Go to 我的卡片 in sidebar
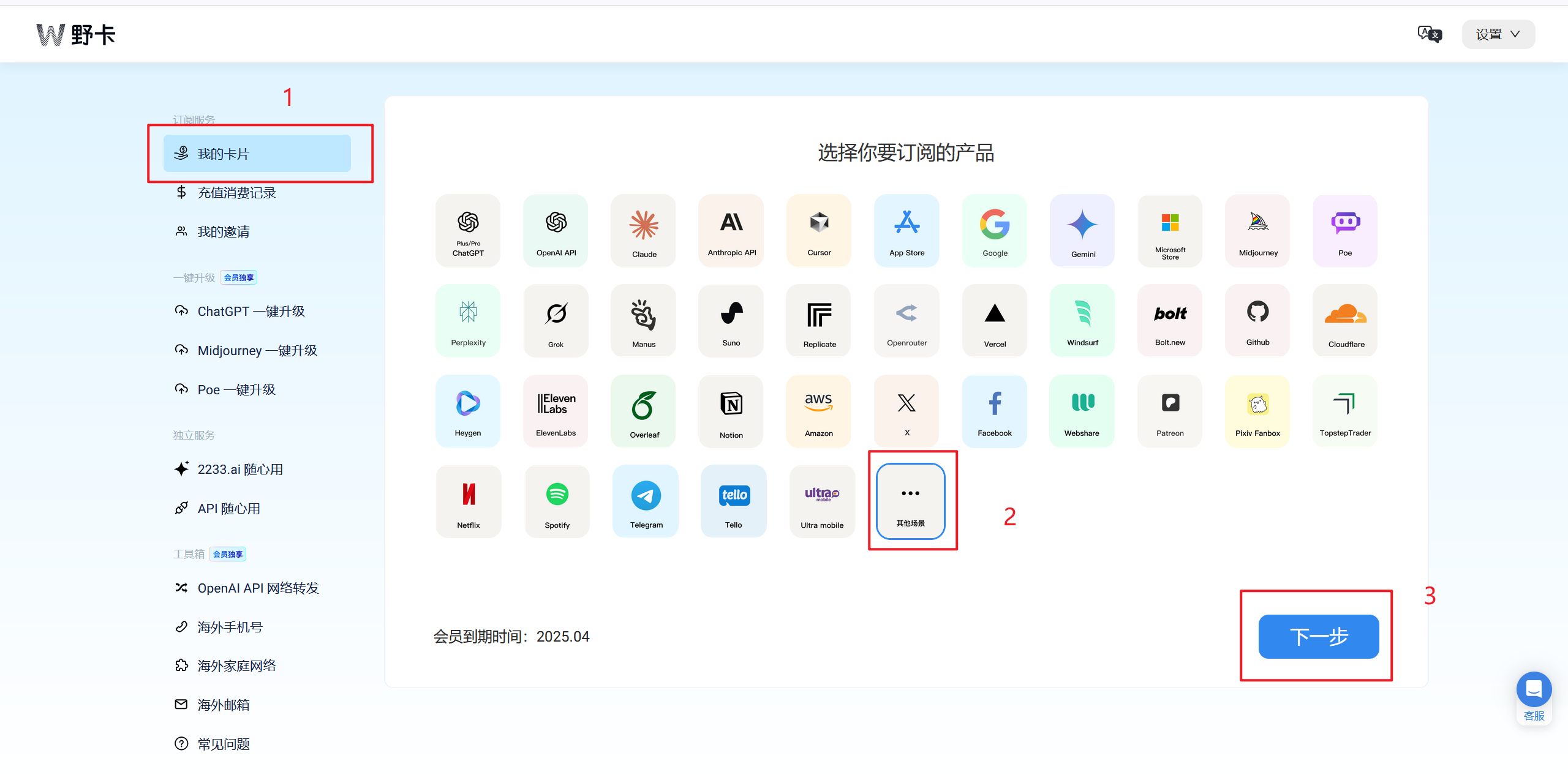 pos(257,154)
